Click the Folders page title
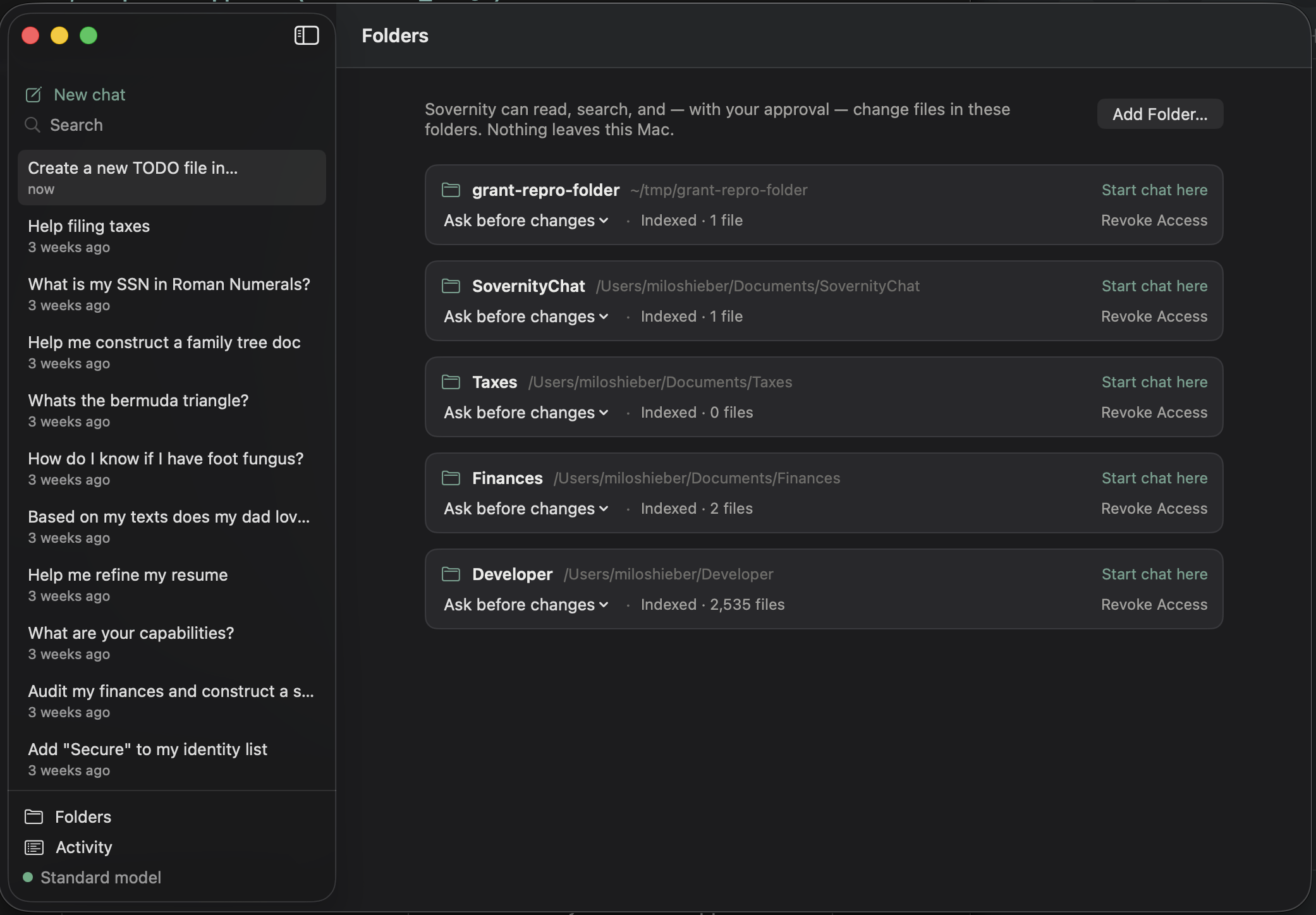Image resolution: width=1316 pixels, height=915 pixels. point(395,35)
